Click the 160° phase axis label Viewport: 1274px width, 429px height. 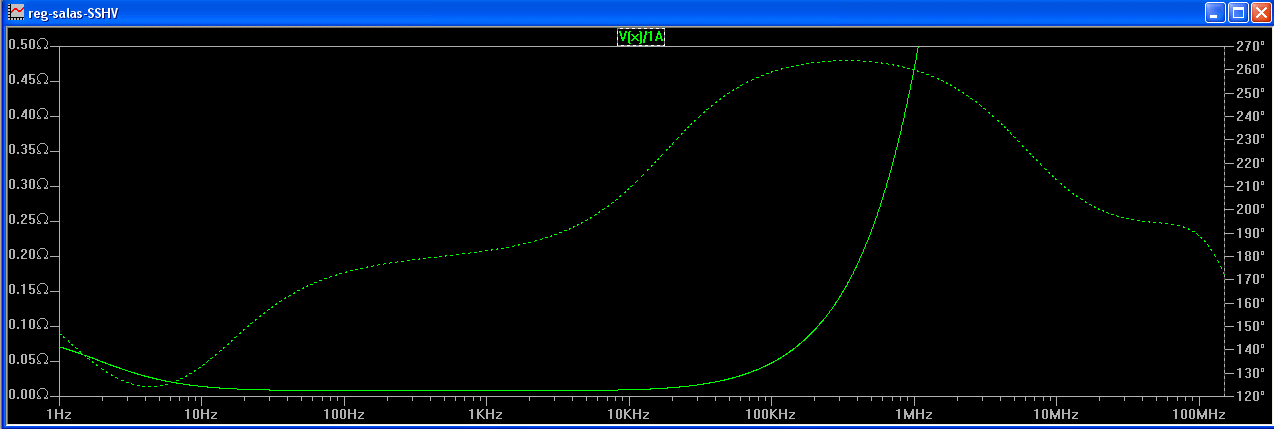tap(1250, 303)
